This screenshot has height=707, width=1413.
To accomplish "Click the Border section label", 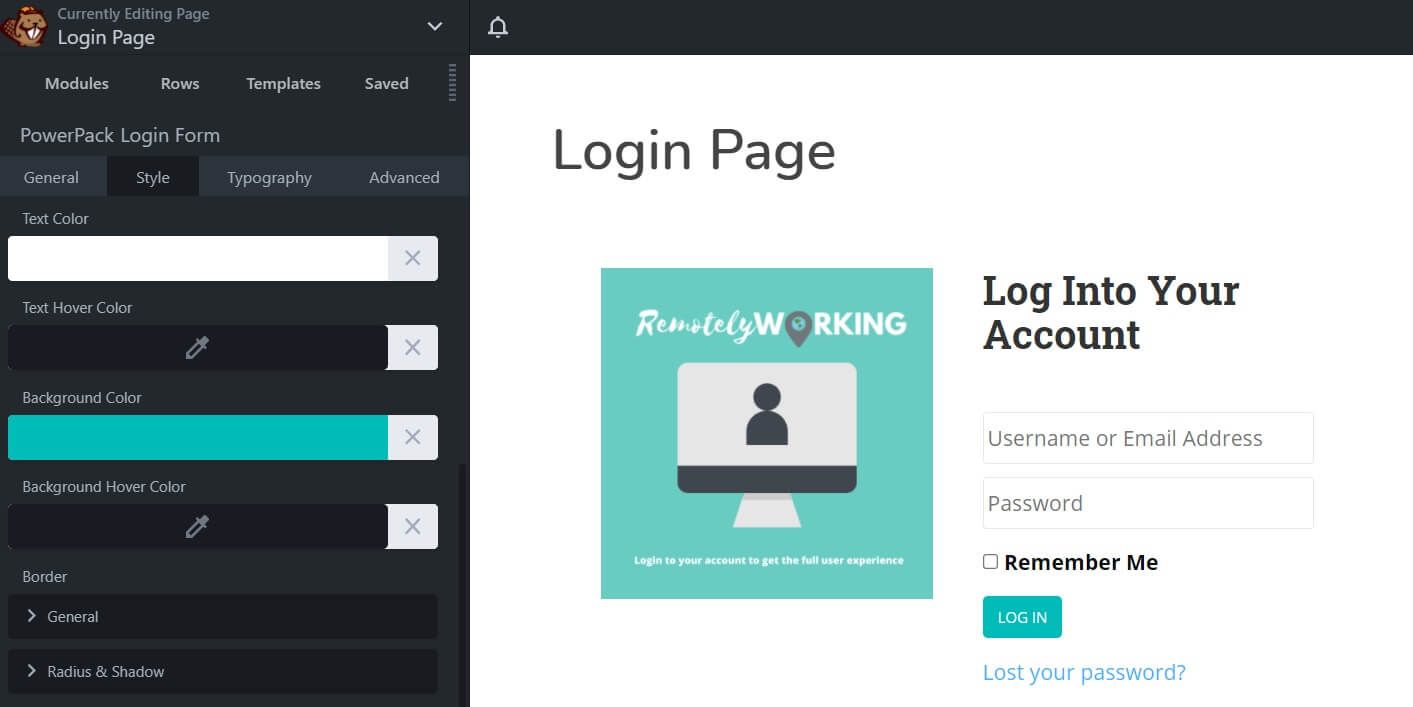I will (45, 577).
